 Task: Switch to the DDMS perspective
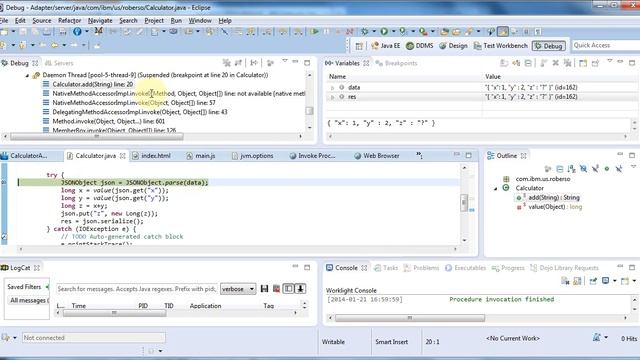420,46
